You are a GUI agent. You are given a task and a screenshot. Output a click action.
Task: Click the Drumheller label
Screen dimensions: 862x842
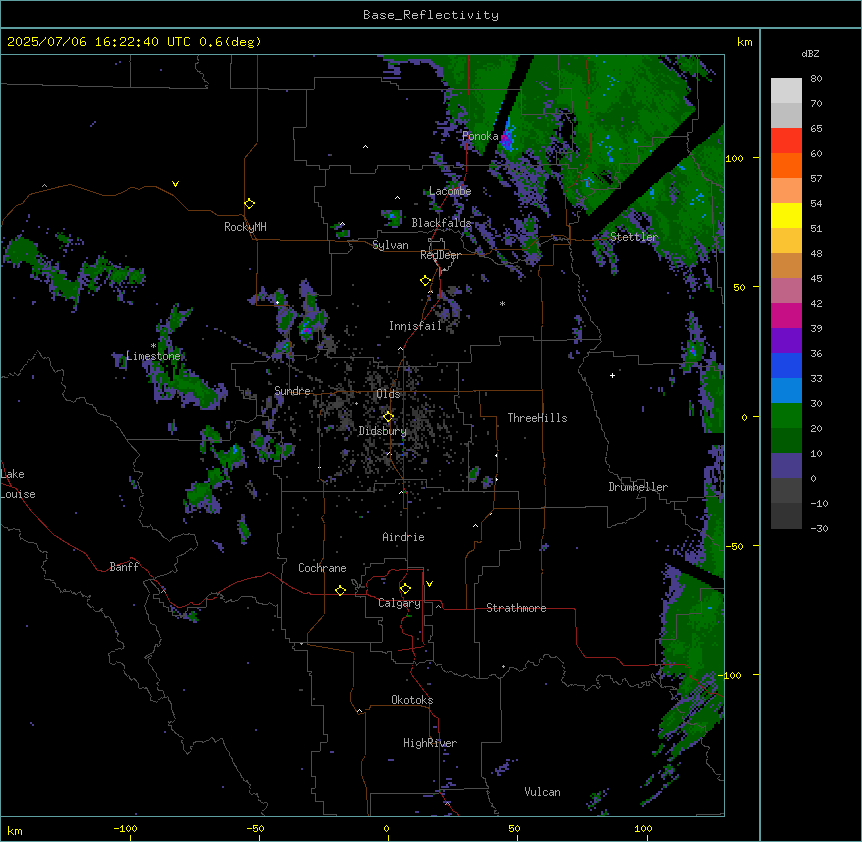[x=638, y=487]
